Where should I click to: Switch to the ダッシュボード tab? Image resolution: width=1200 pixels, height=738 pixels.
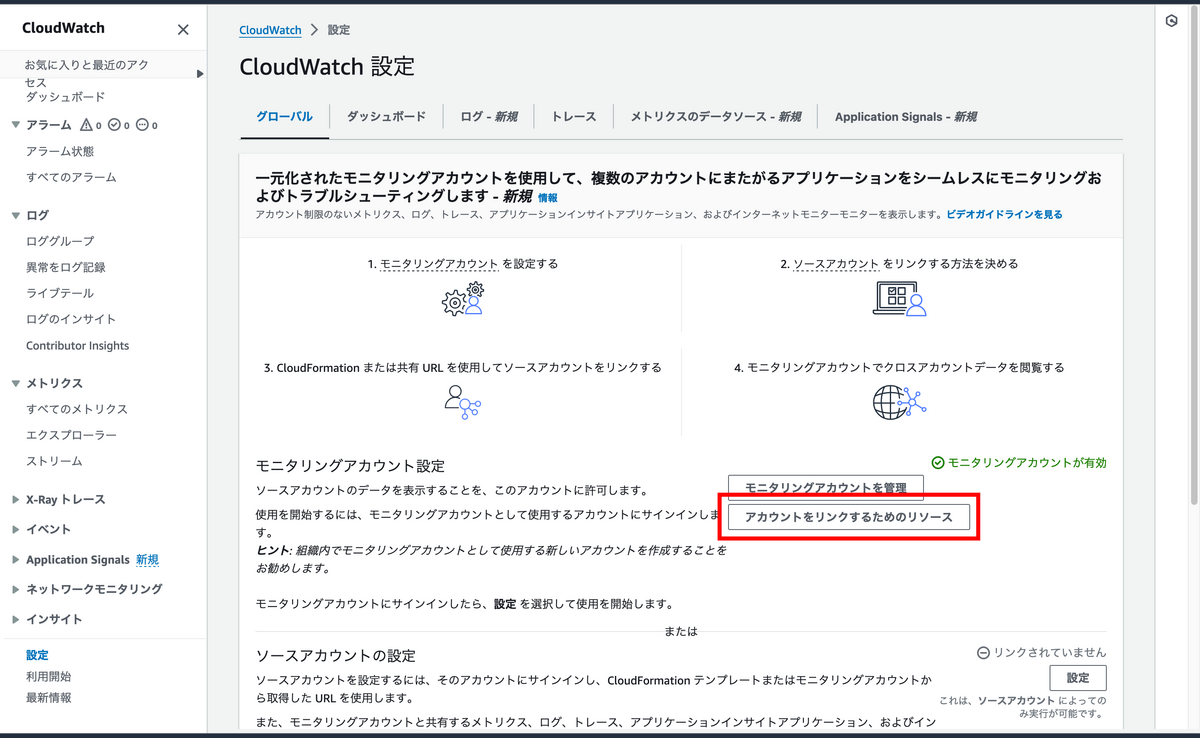(386, 117)
